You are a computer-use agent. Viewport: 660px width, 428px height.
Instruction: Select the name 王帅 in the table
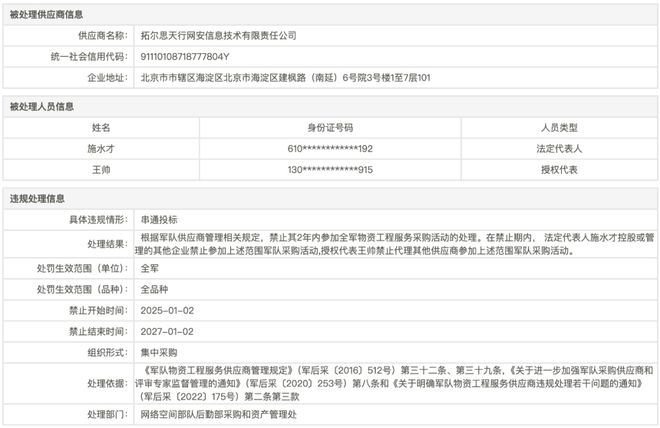point(101,170)
